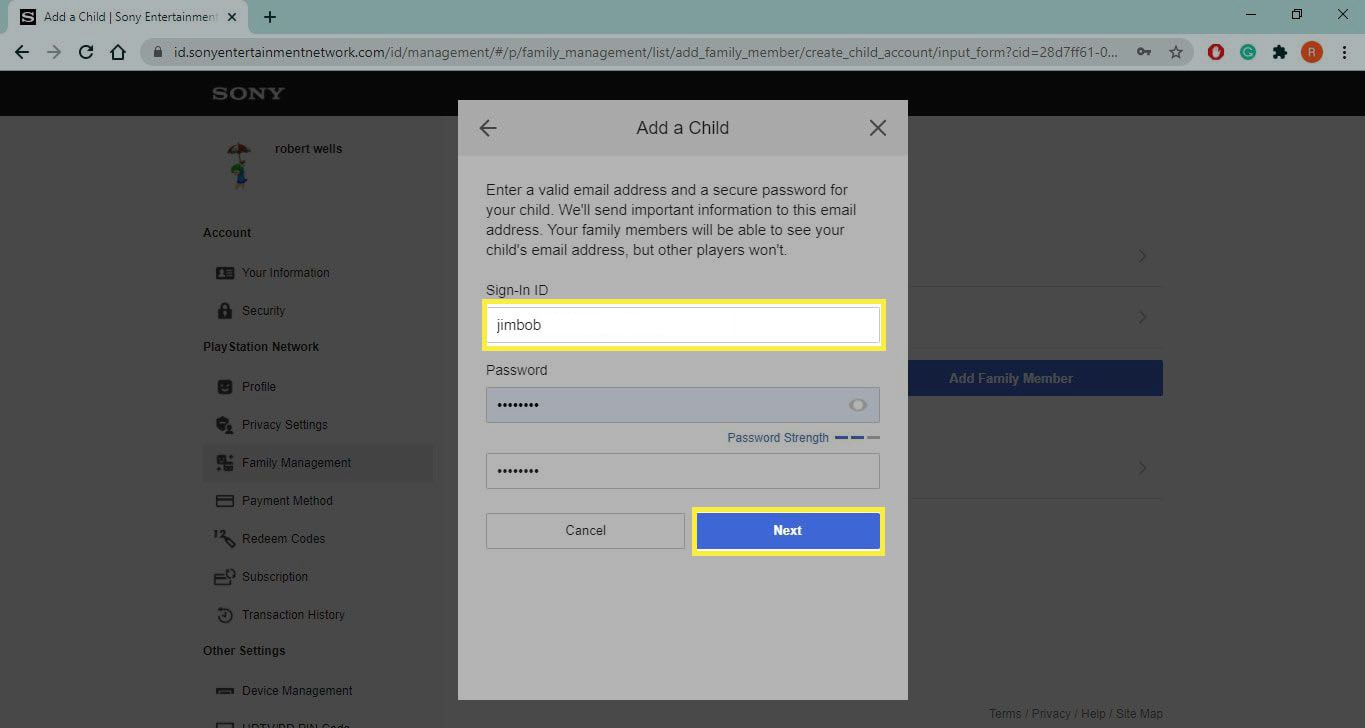
Task: Click the blue Next button
Action: (x=787, y=531)
